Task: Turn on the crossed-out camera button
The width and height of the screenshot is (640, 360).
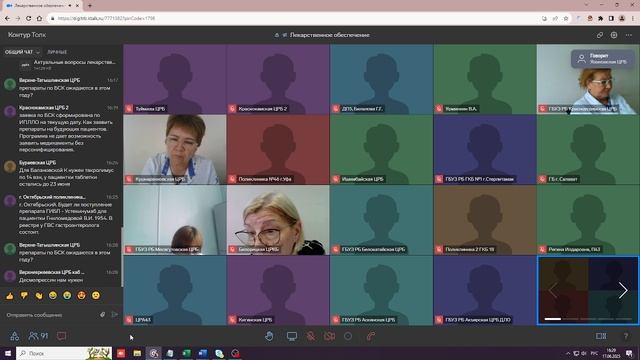Action: pyautogui.click(x=329, y=336)
